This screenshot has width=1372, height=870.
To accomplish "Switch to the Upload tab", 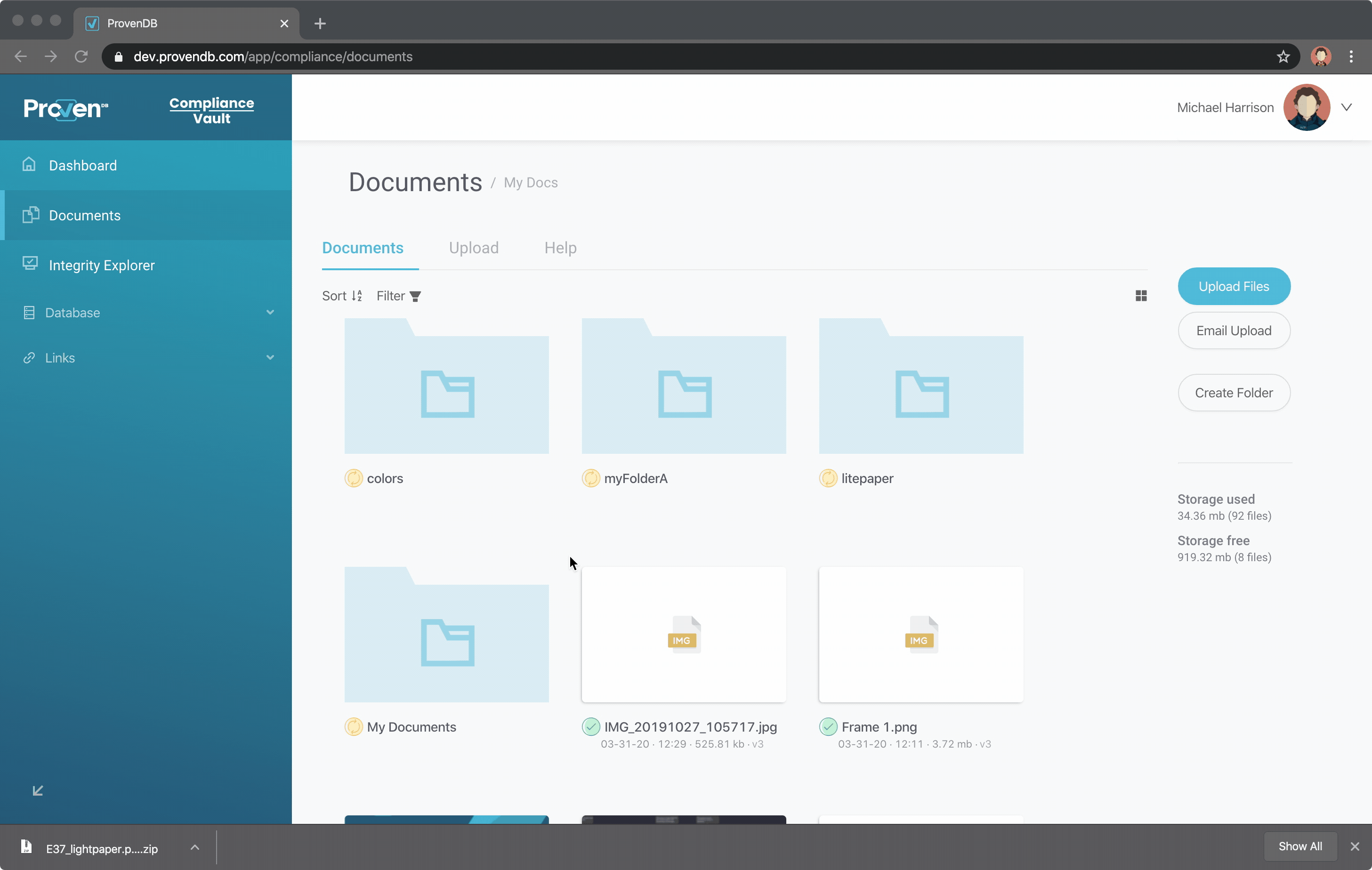I will (x=474, y=248).
